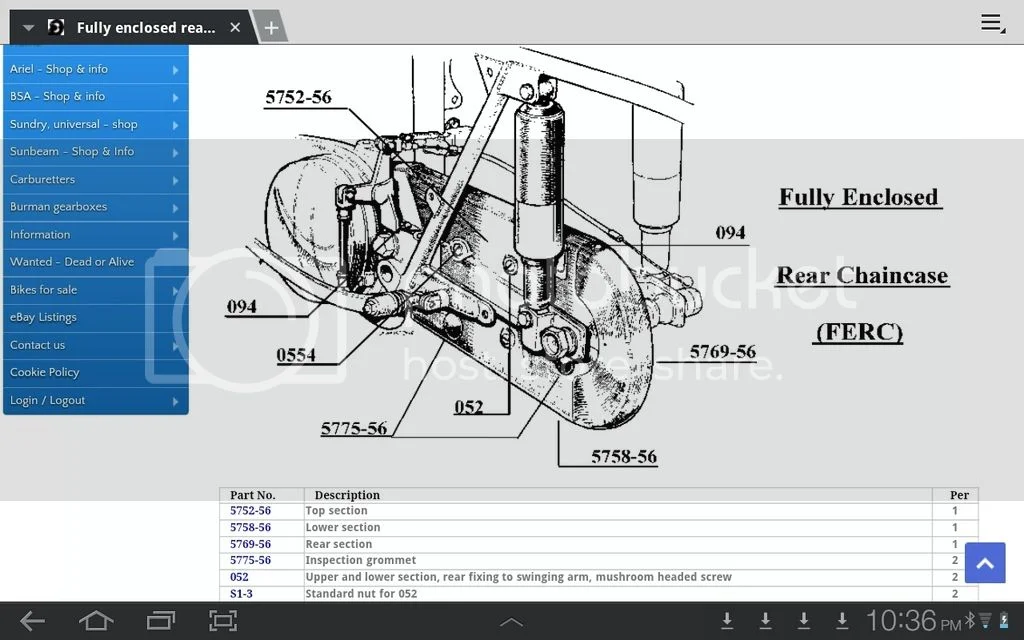This screenshot has height=640, width=1024.
Task: Click the scroll-to-top arrow button
Action: point(984,564)
